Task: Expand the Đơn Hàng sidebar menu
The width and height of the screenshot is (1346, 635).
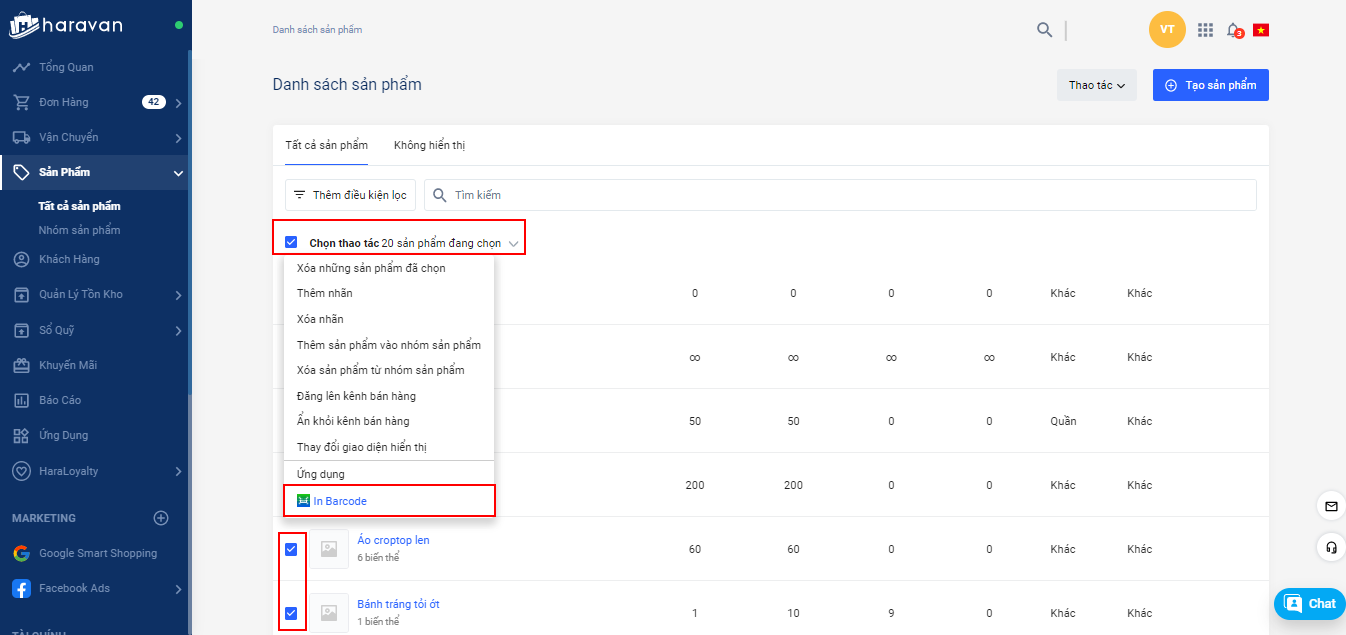Action: (177, 102)
